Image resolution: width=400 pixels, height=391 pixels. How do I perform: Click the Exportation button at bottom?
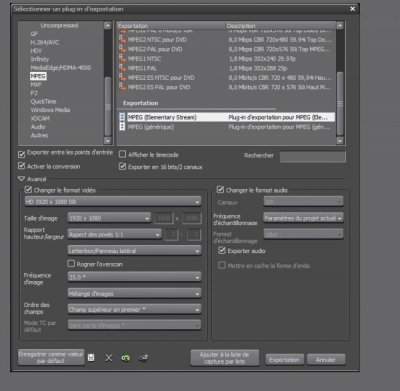284,360
